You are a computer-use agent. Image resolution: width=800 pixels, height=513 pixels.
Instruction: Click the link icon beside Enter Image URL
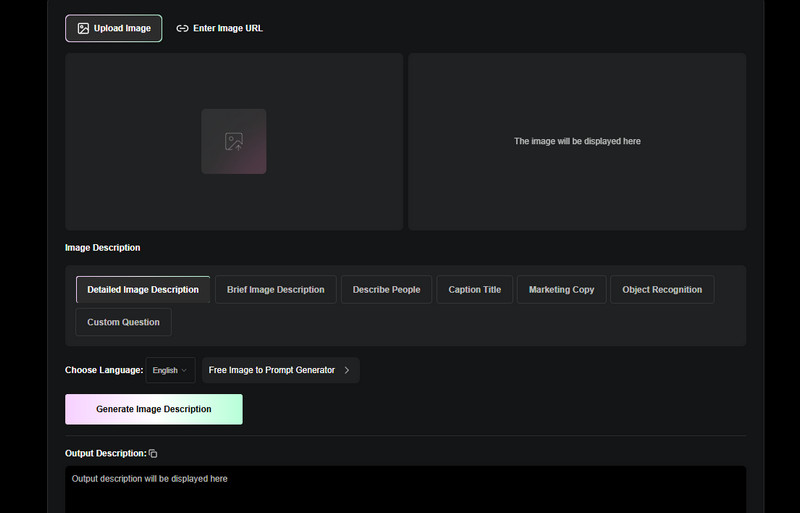tap(182, 29)
